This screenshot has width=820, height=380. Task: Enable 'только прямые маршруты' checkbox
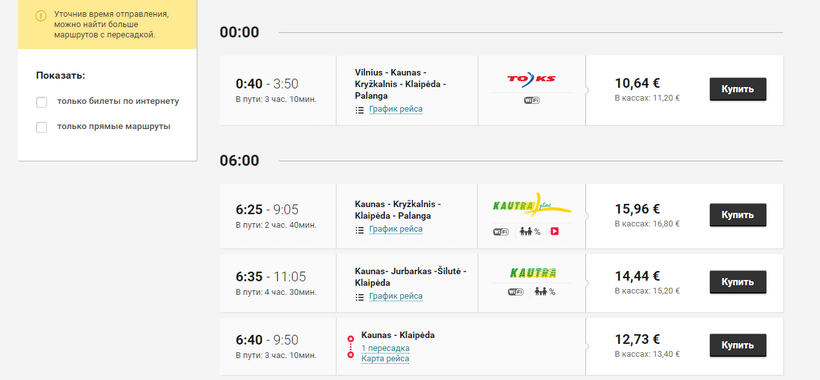coord(41,127)
